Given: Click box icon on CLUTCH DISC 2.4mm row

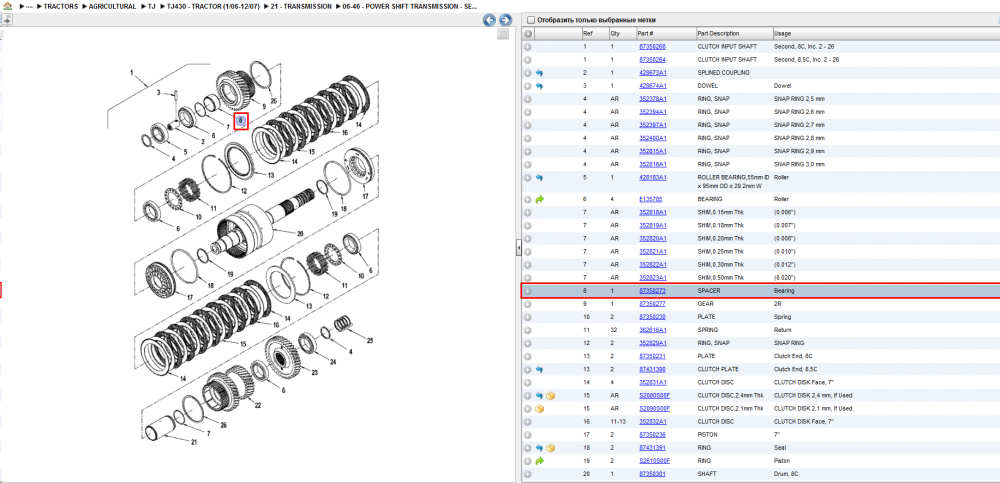Looking at the screenshot, I should [550, 396].
